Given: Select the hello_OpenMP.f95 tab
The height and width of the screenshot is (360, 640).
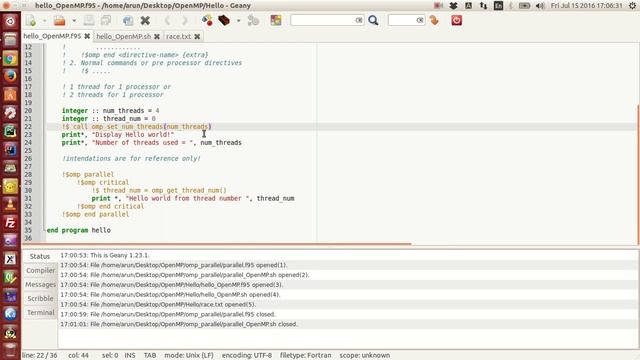Looking at the screenshot, I should click(x=52, y=36).
